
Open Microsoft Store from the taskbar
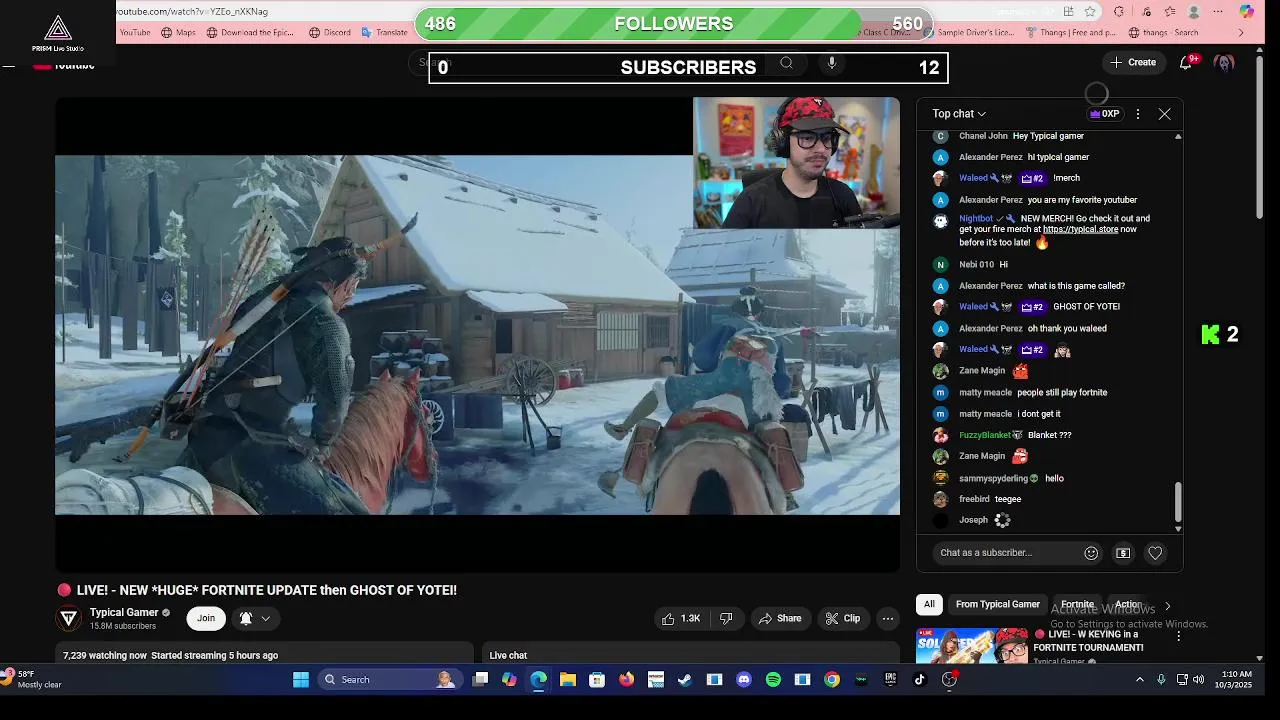point(597,680)
